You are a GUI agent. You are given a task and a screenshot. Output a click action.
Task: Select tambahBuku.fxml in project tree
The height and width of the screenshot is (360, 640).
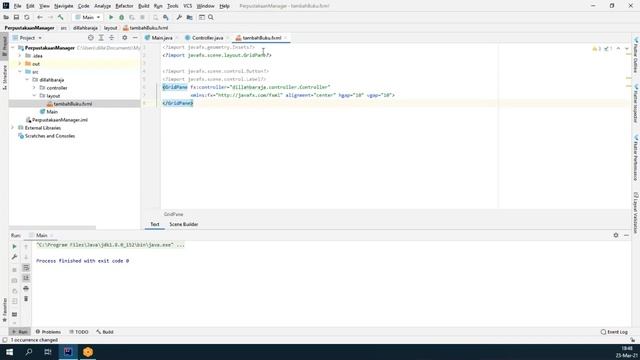(x=73, y=104)
